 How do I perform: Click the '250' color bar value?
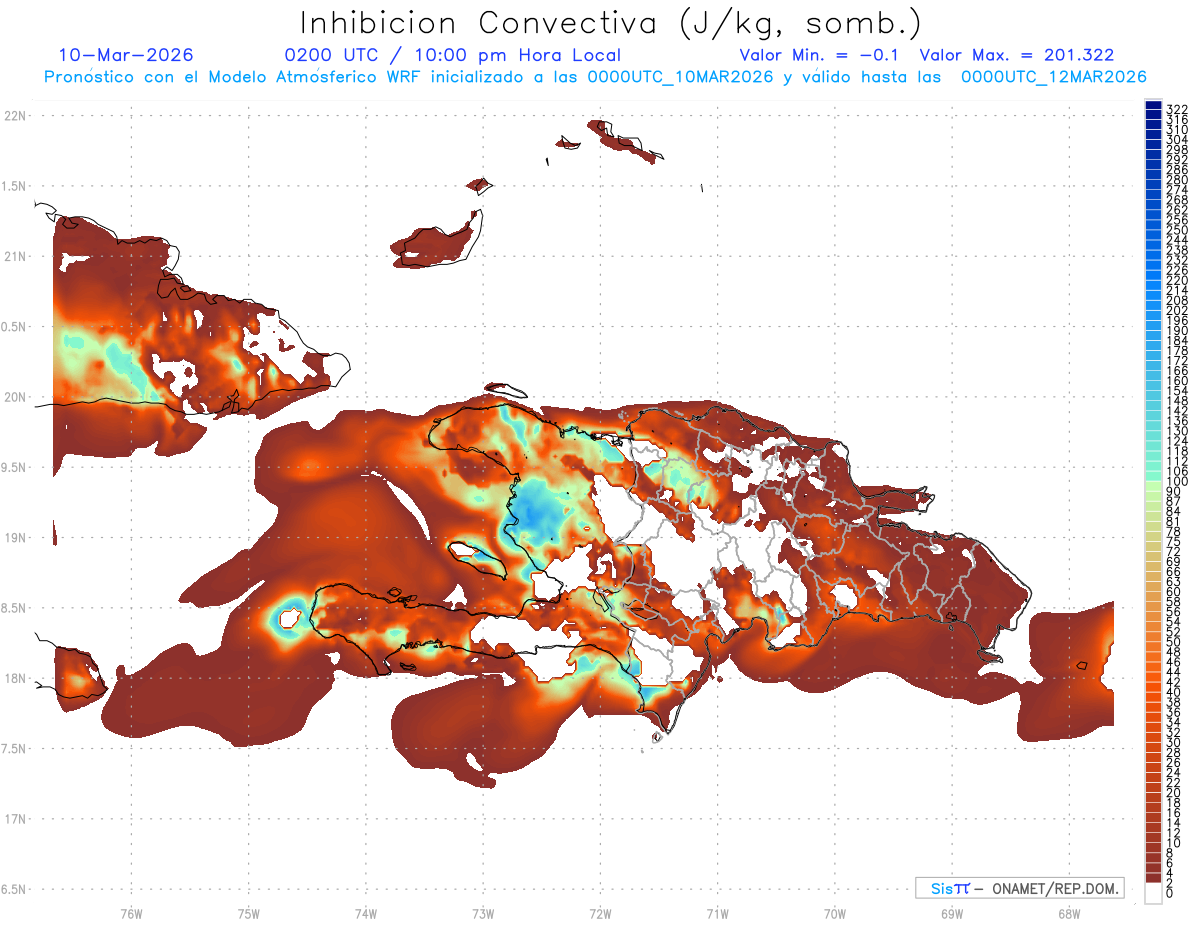[x=1176, y=230]
